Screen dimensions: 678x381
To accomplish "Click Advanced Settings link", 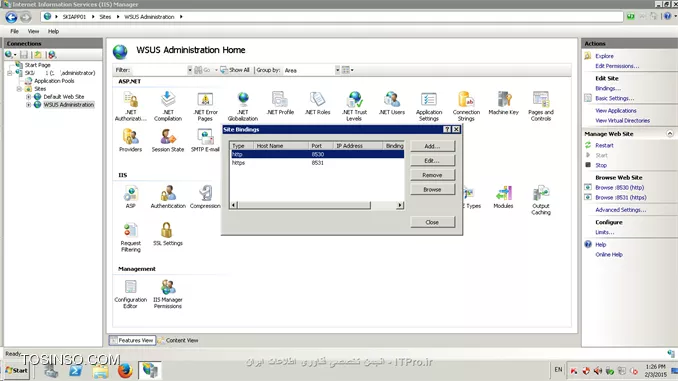I will click(620, 210).
